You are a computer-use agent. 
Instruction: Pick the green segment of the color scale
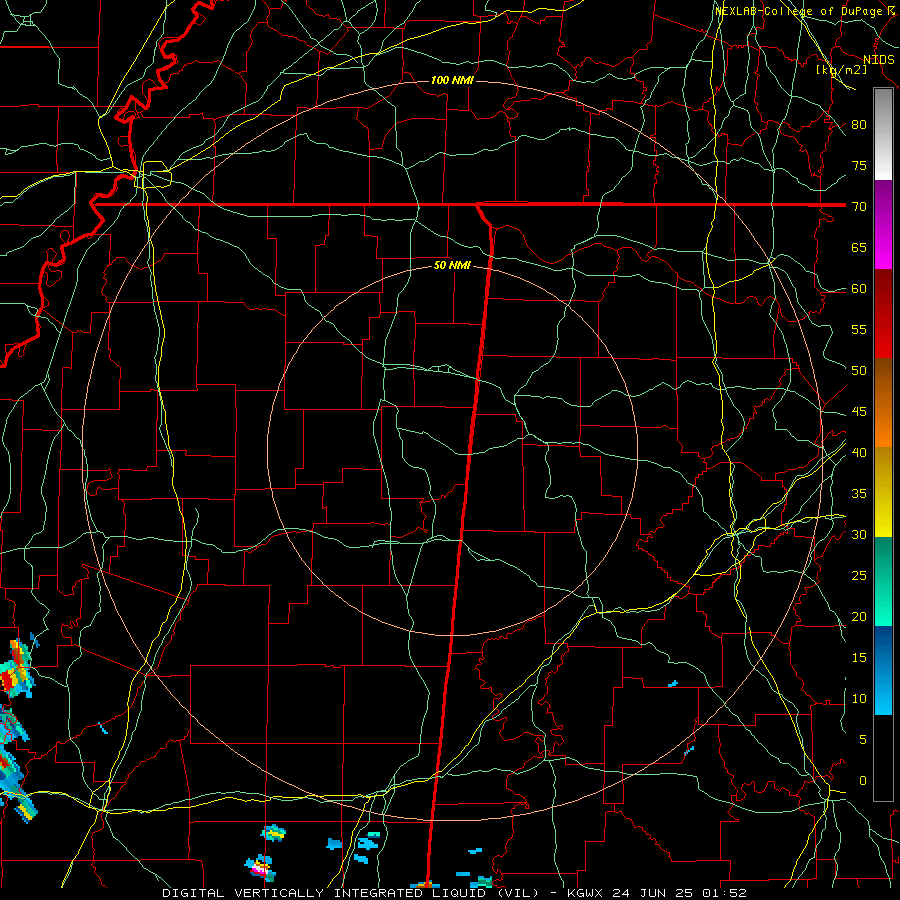click(883, 581)
